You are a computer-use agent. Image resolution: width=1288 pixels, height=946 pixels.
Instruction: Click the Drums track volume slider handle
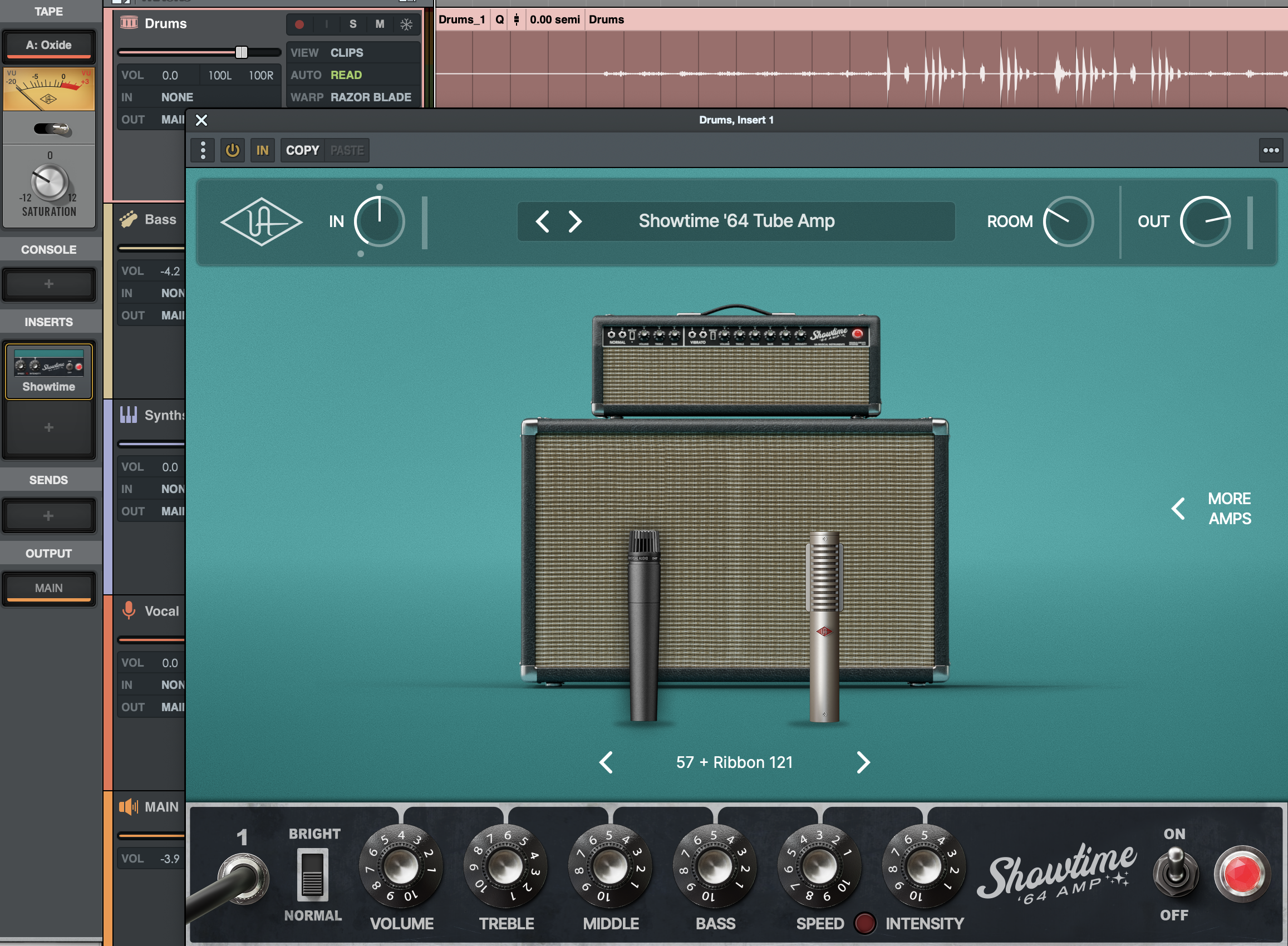[242, 53]
